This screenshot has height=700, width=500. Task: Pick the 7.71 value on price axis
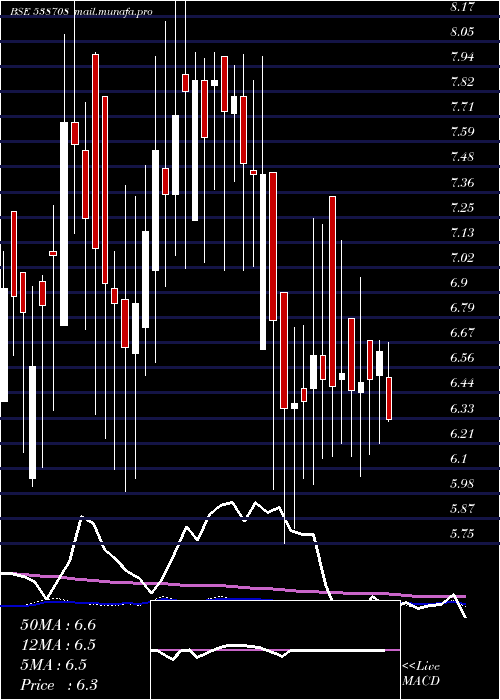pyautogui.click(x=462, y=107)
